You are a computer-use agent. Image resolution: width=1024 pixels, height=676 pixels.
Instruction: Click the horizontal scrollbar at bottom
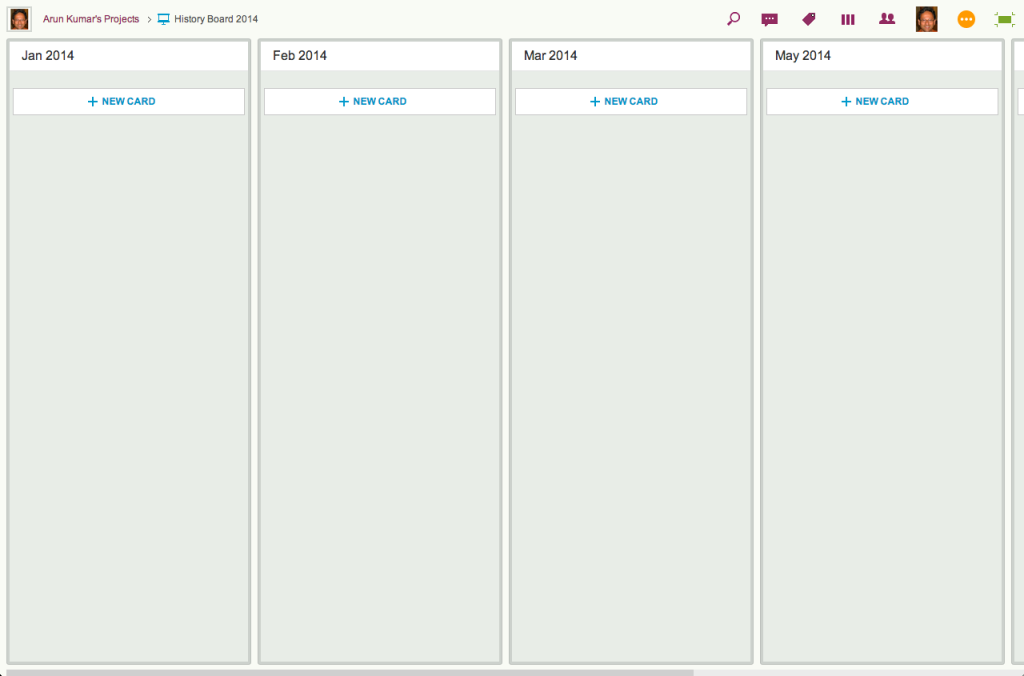351,672
